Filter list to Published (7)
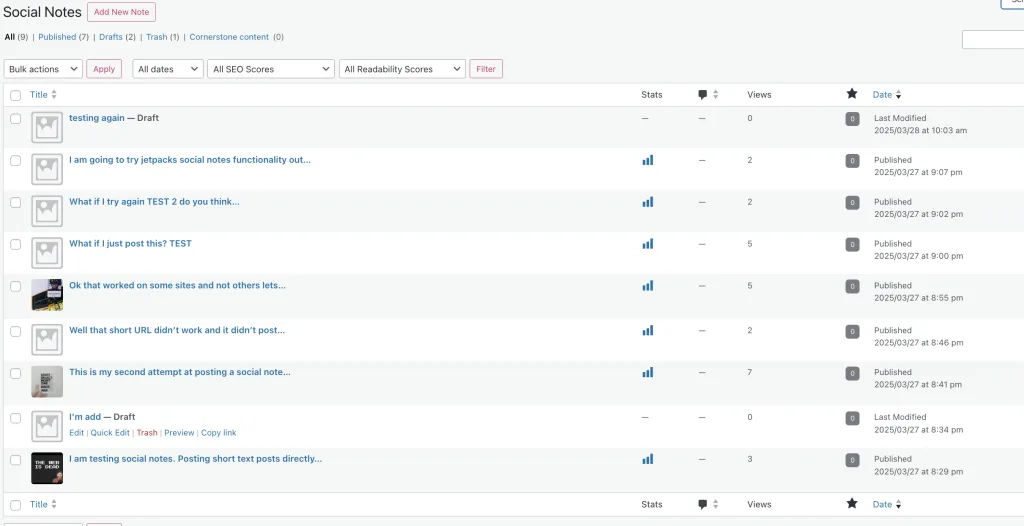The image size is (1024, 526). click(x=63, y=37)
